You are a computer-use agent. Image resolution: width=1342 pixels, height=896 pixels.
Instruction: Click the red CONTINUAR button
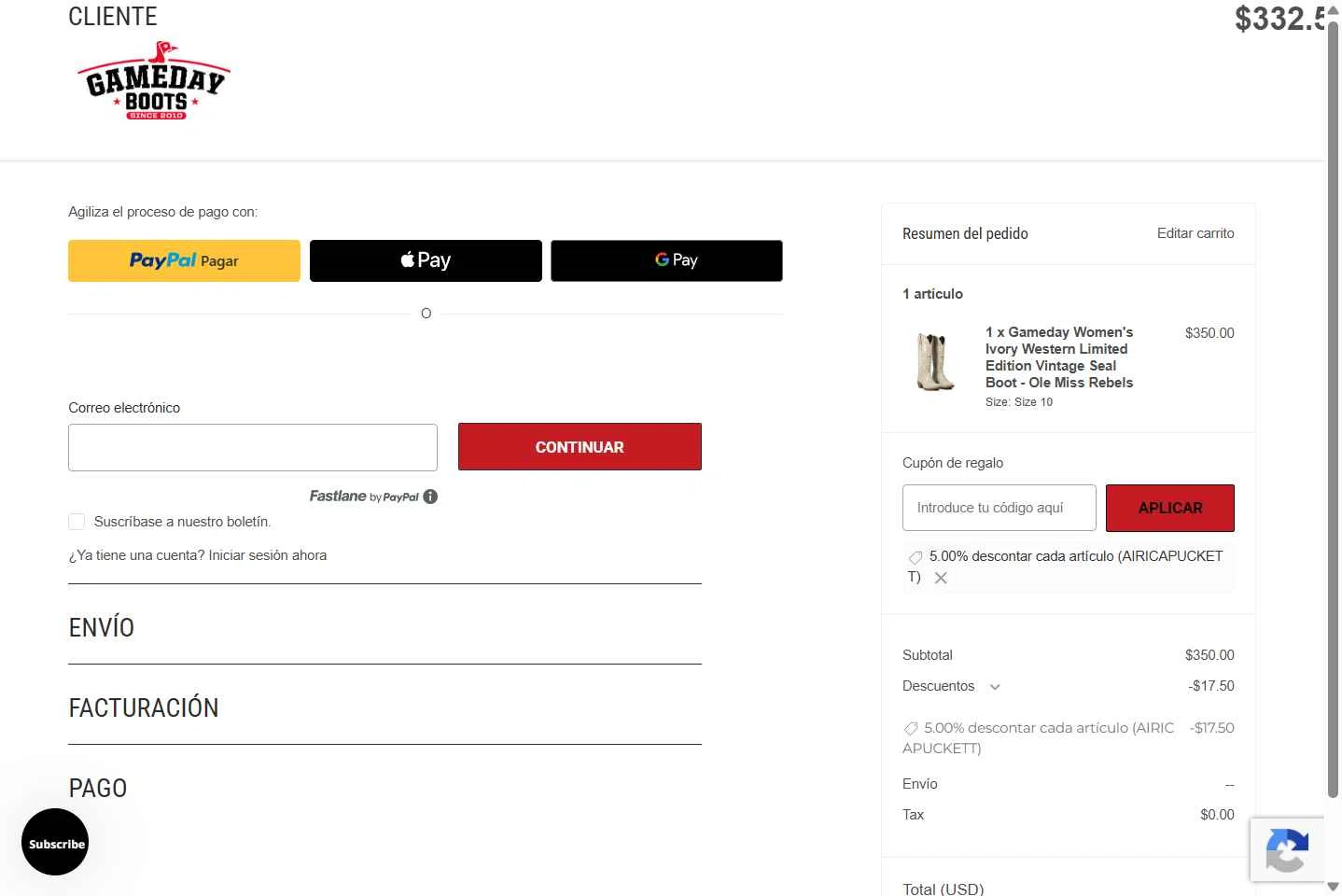[580, 447]
